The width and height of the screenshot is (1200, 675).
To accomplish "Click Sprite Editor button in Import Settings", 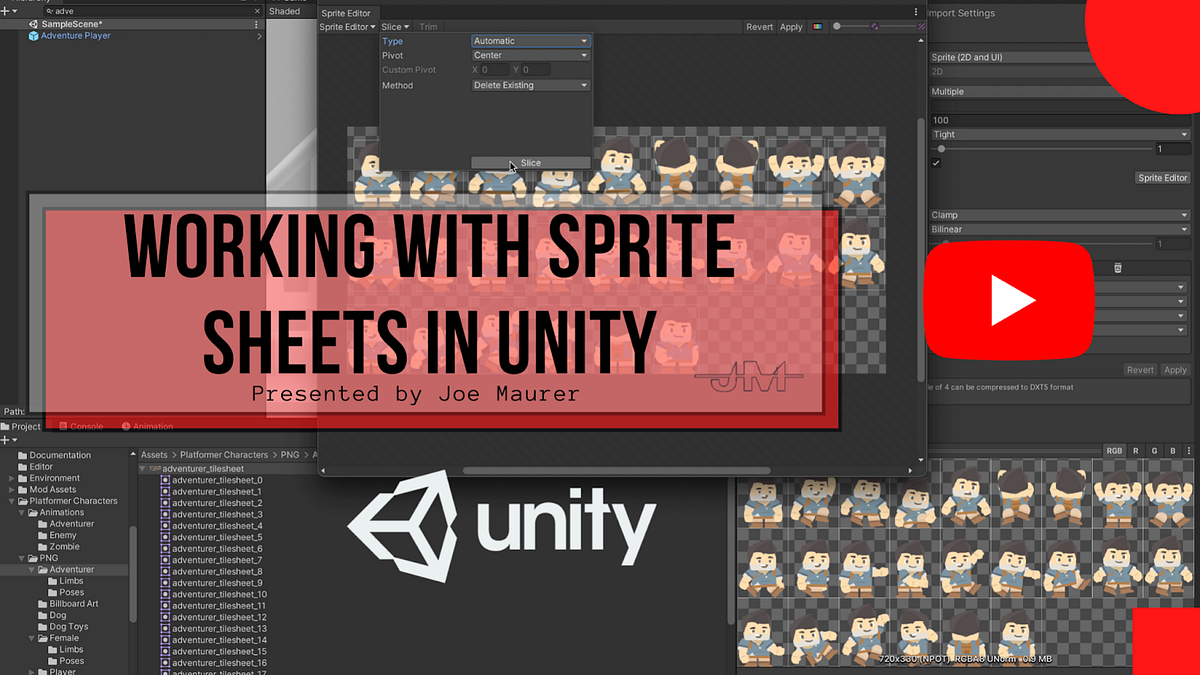I will [1162, 178].
